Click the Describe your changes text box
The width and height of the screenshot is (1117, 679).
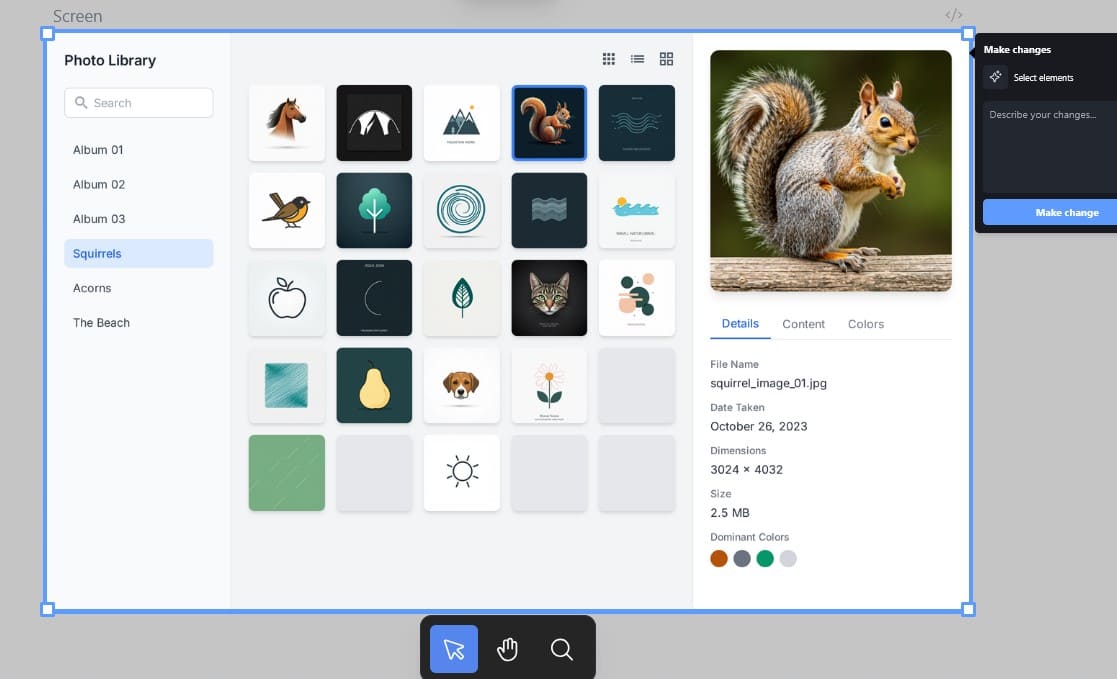click(x=1048, y=145)
